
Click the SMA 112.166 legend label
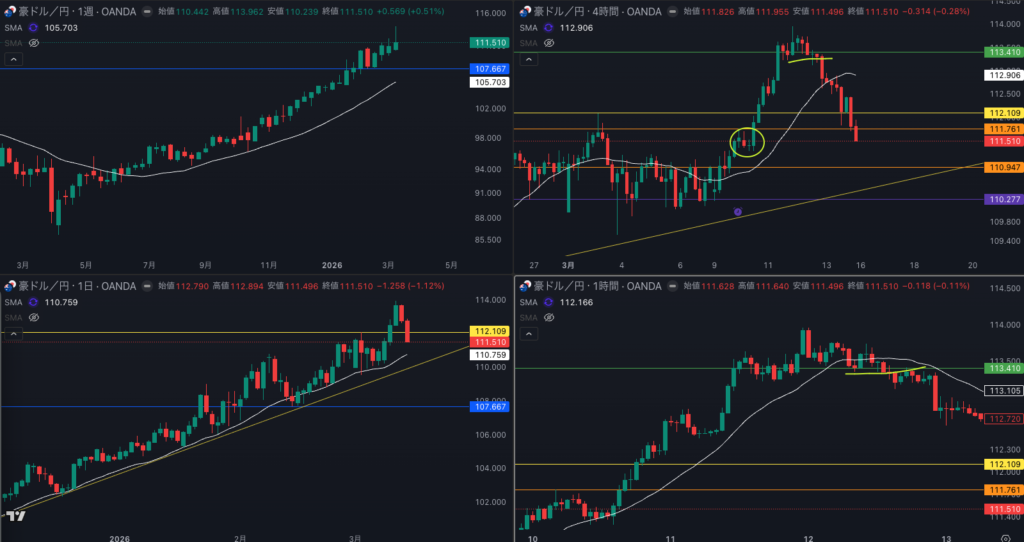point(556,302)
